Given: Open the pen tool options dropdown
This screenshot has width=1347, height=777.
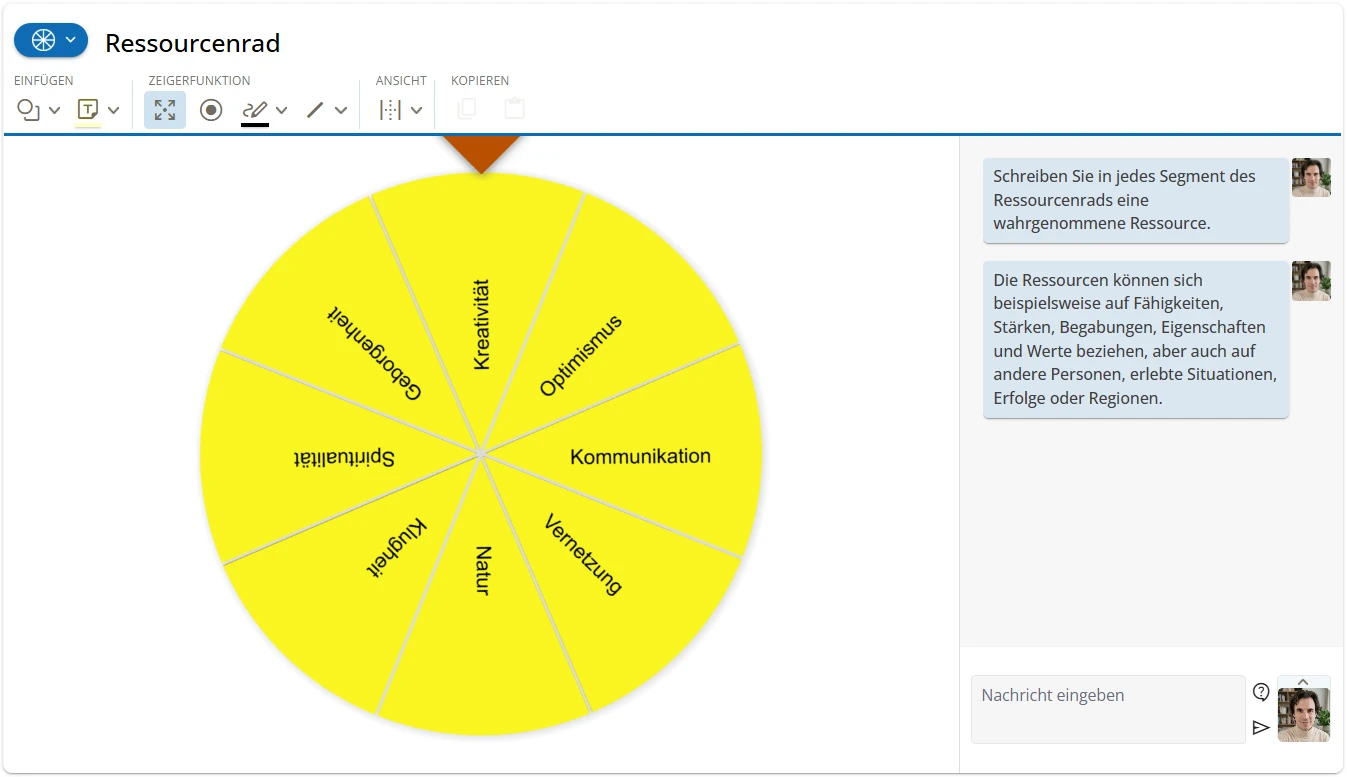Looking at the screenshot, I should click(281, 110).
